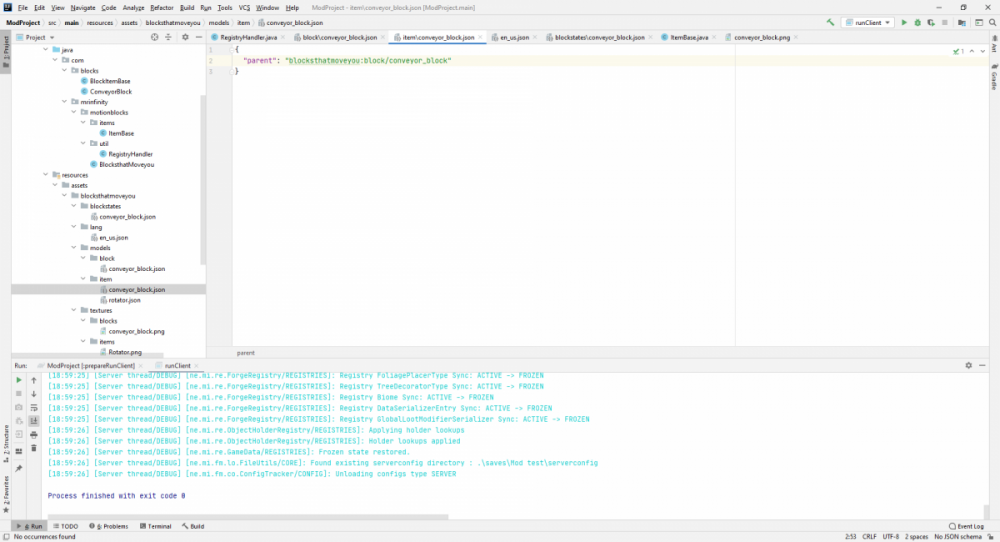This screenshot has height=542, width=1000.
Task: Switch to en_us.json editor tab
Action: 514,37
